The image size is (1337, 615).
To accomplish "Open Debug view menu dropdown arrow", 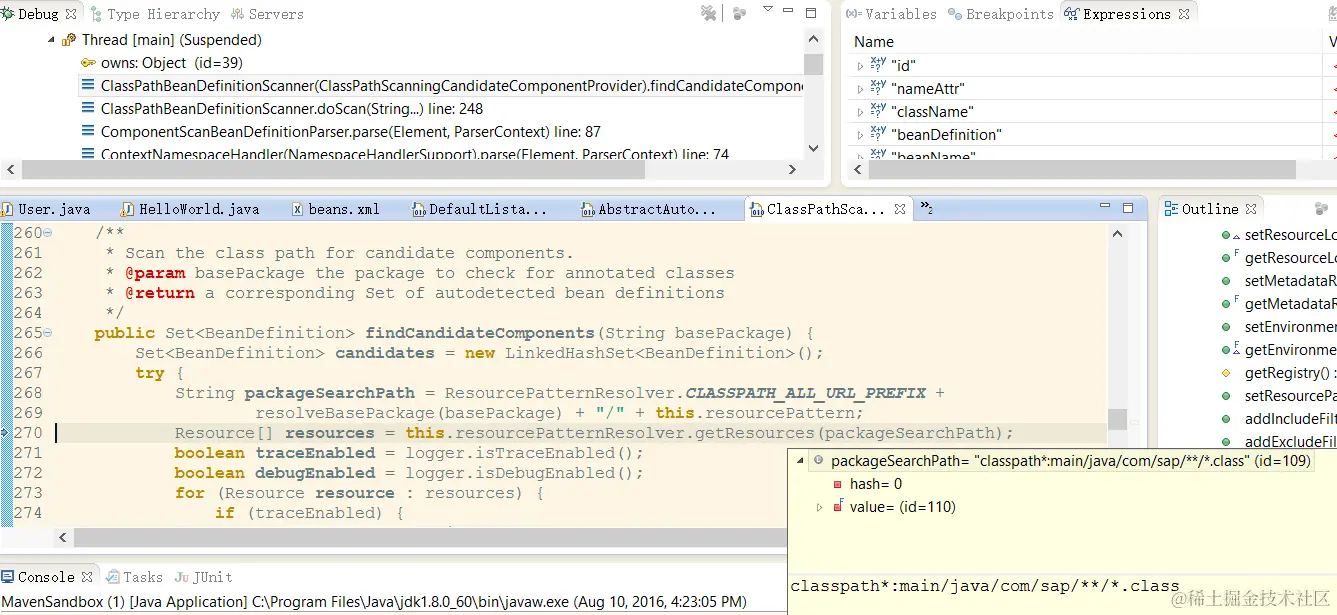I will pyautogui.click(x=767, y=10).
